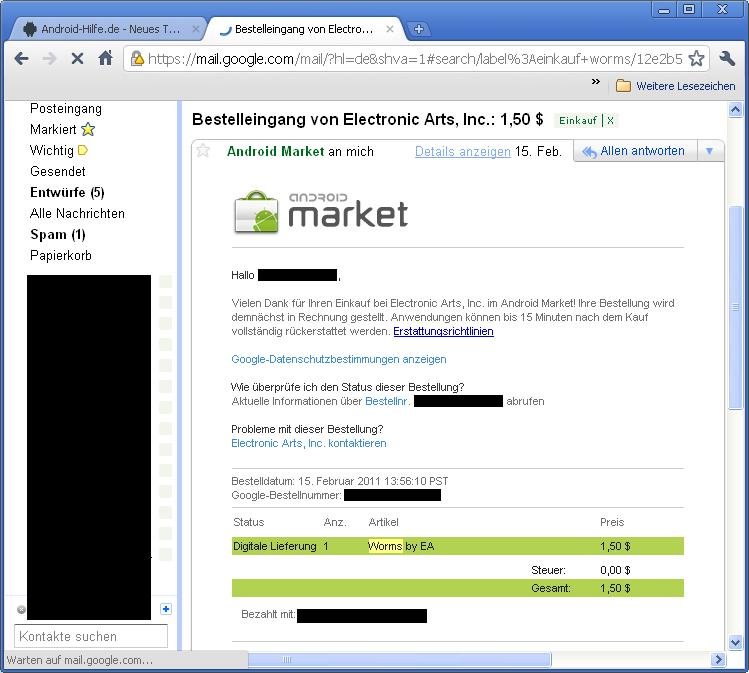Viewport: 749px width, 673px height.
Task: Expand the reply options dropdown arrow
Action: pos(709,151)
